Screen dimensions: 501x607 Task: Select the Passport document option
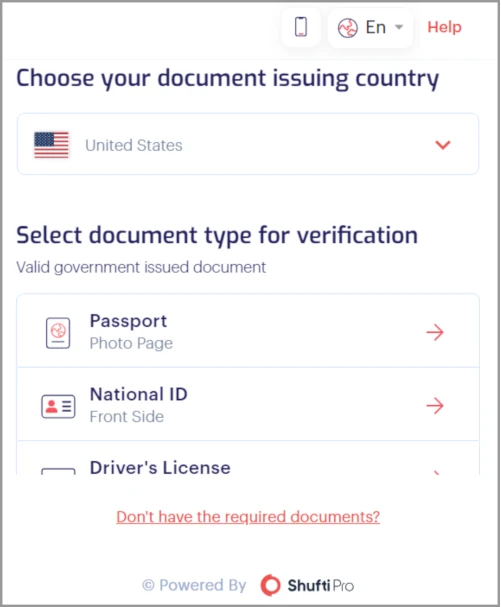pos(248,331)
